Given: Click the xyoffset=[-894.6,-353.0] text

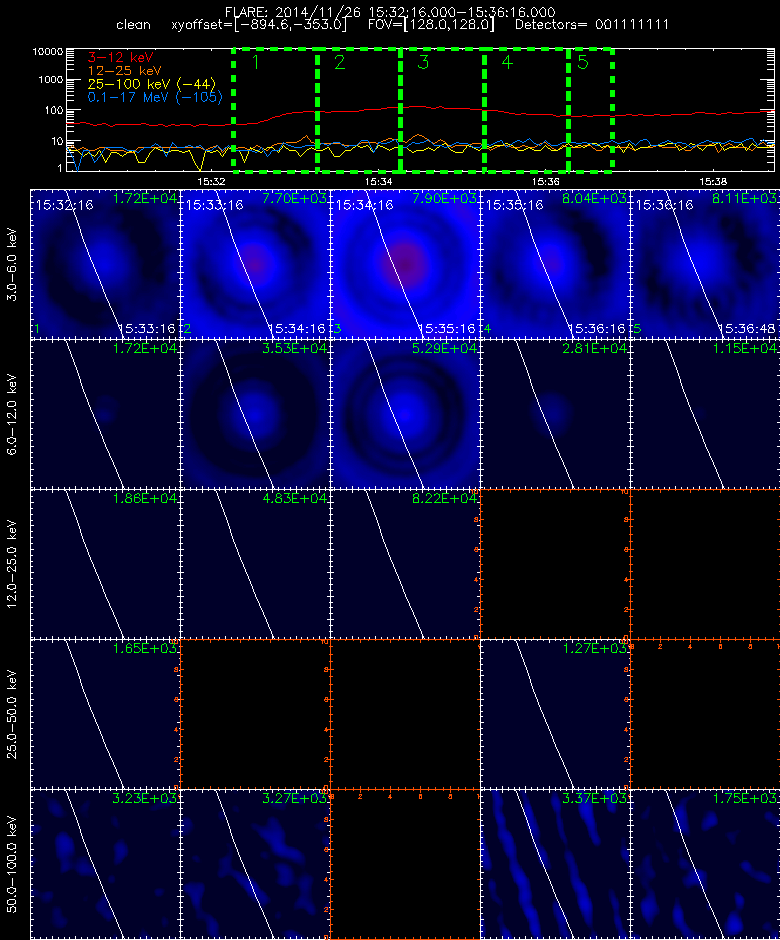Looking at the screenshot, I should pyautogui.click(x=259, y=25).
